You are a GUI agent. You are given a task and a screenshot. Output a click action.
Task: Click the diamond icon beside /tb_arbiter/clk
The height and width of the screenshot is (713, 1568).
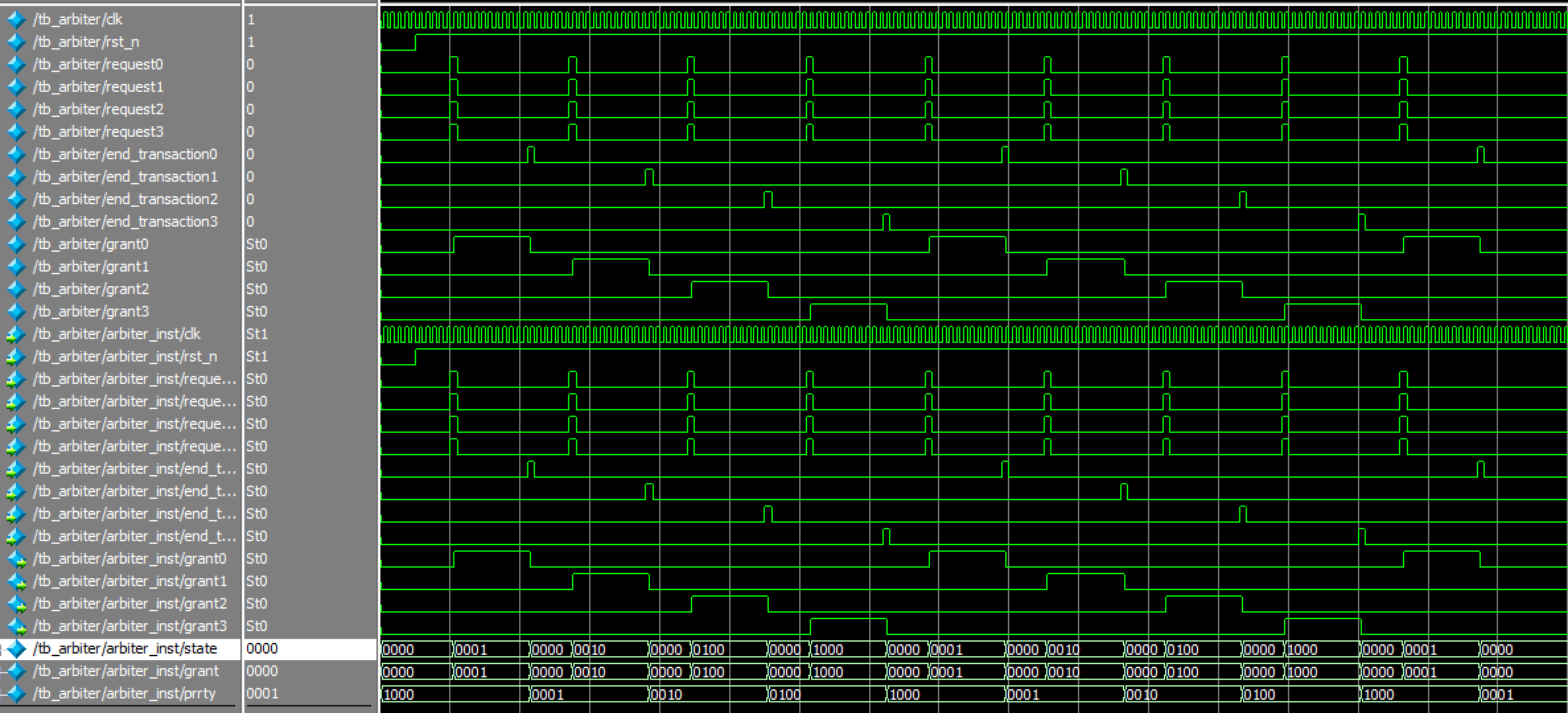[x=16, y=20]
